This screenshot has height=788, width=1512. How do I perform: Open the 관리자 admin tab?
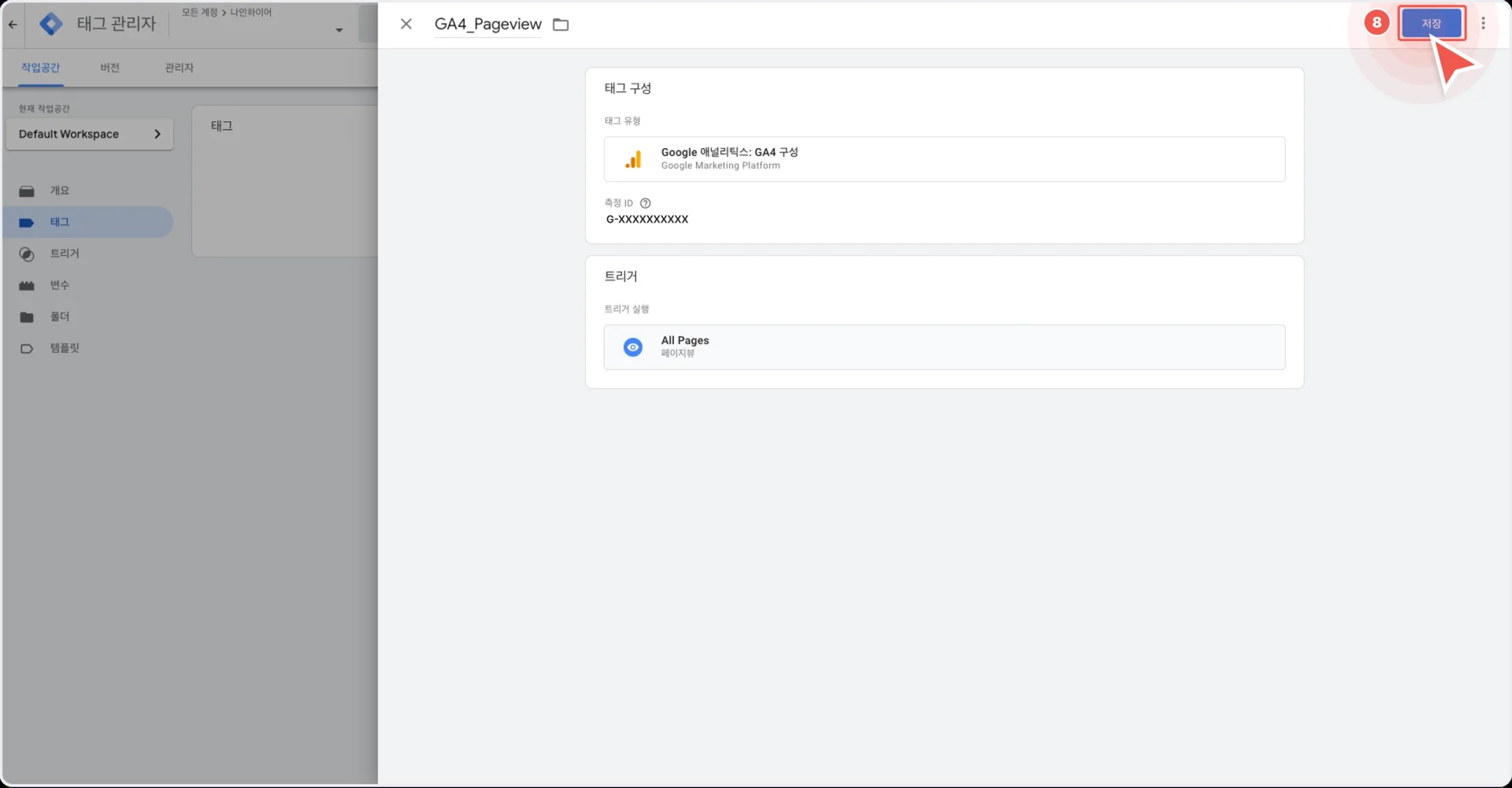click(179, 68)
